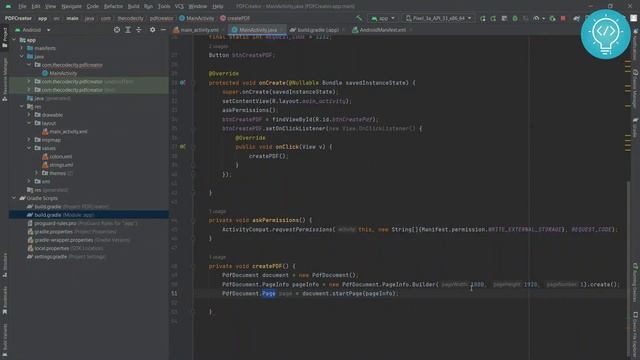Collapse the layout folder
This screenshot has height=360, width=640.
(x=29, y=123)
